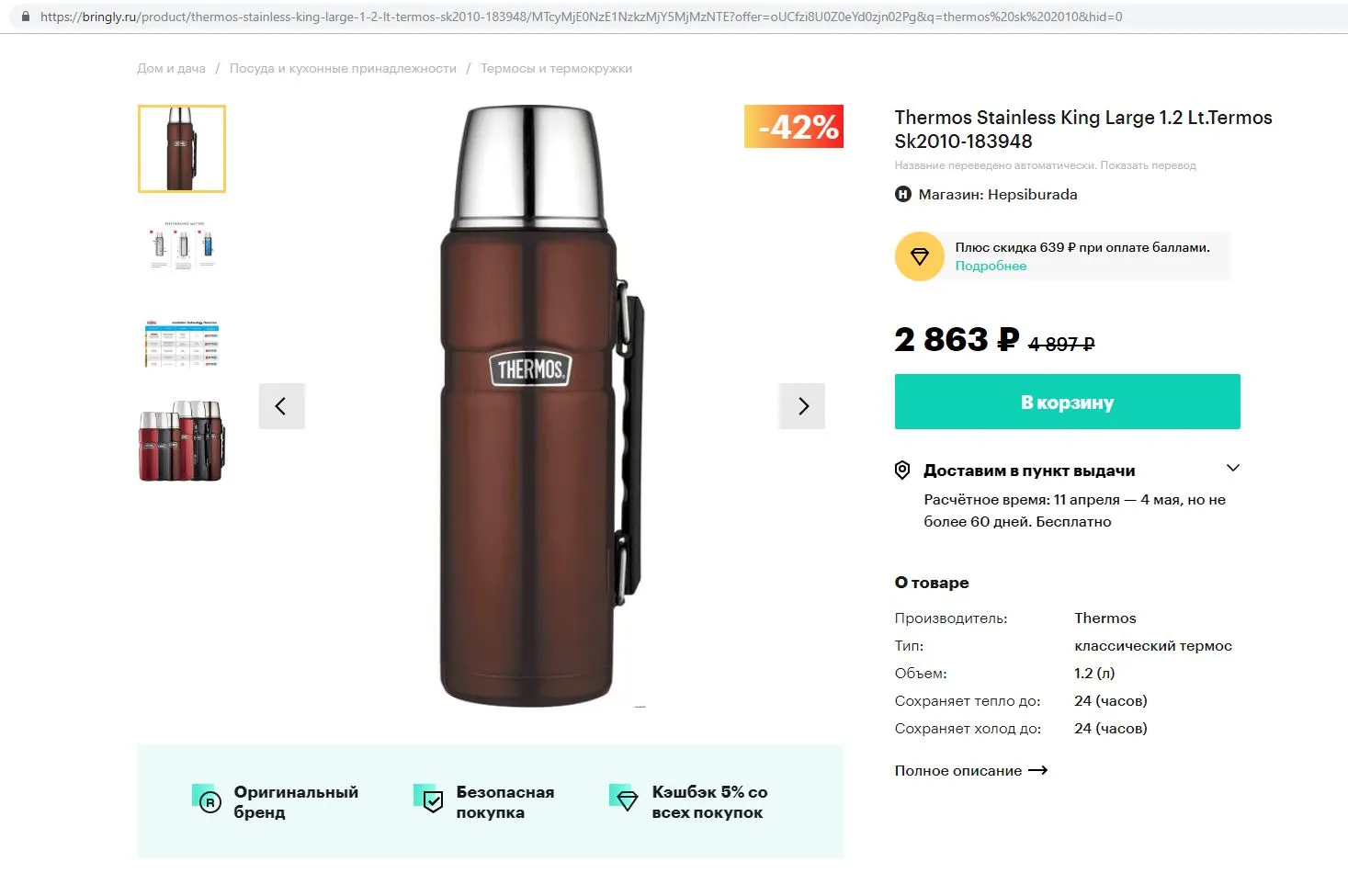Screen dimensions: 1348x896
Task: Click the pickup point location pin icon
Action: (902, 471)
